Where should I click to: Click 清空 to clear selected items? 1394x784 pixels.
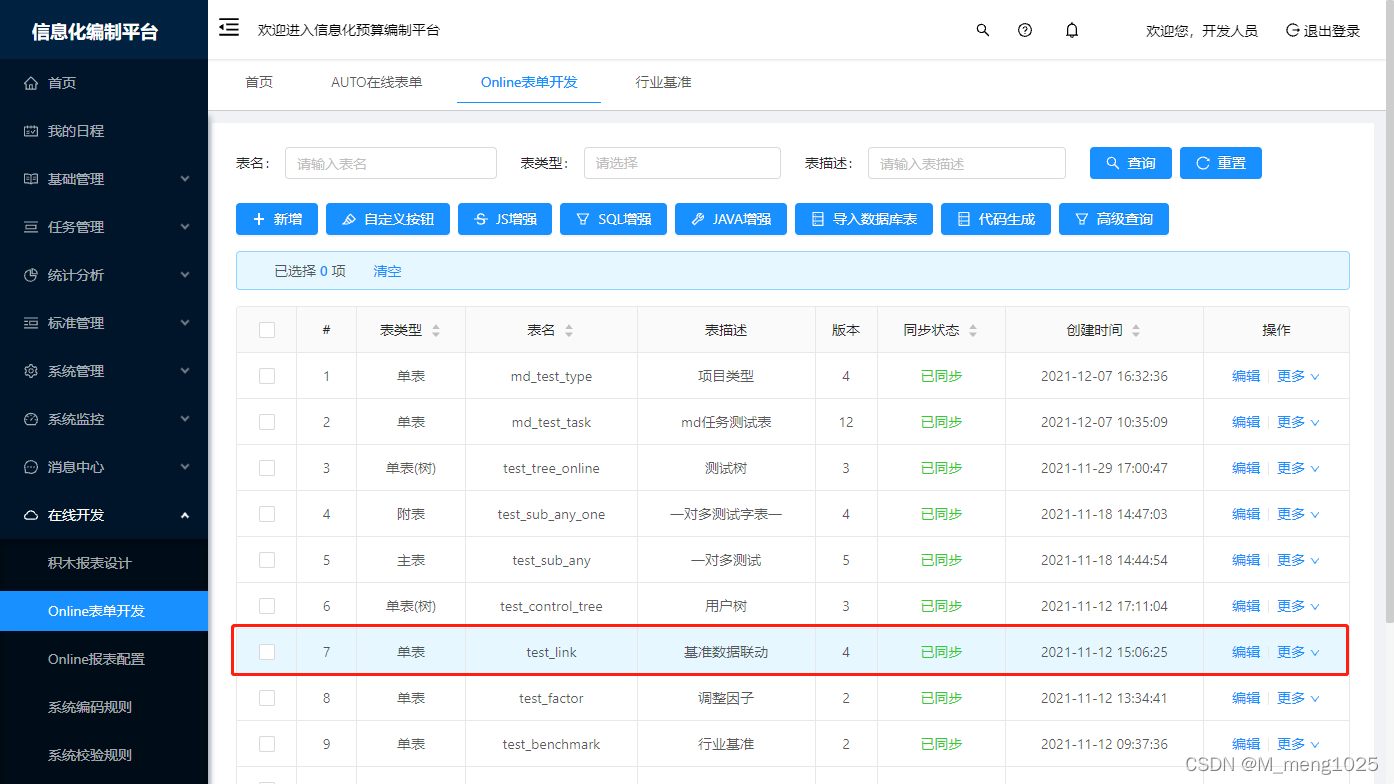point(387,270)
